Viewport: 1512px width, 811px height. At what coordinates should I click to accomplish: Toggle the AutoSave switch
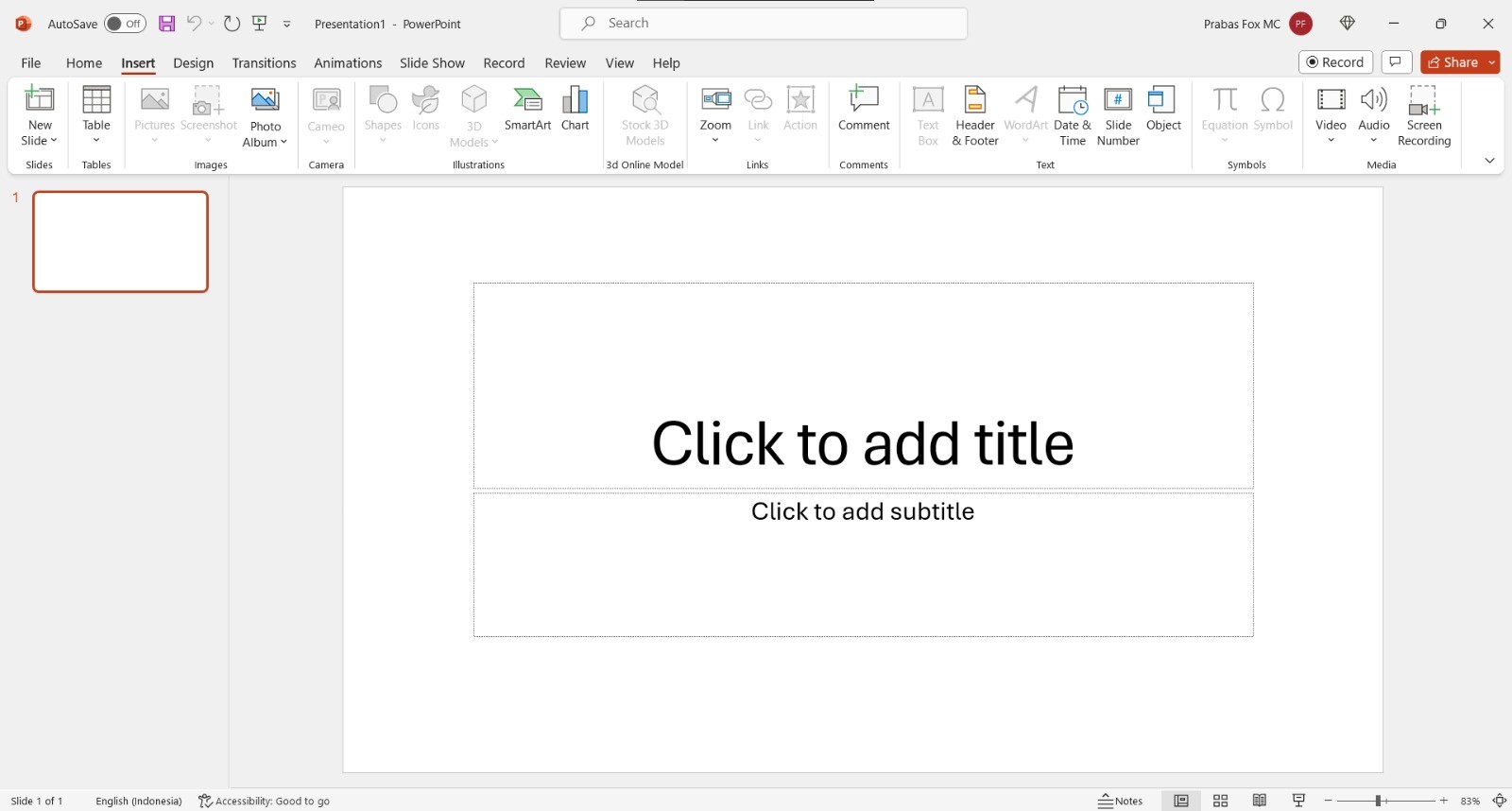point(125,24)
